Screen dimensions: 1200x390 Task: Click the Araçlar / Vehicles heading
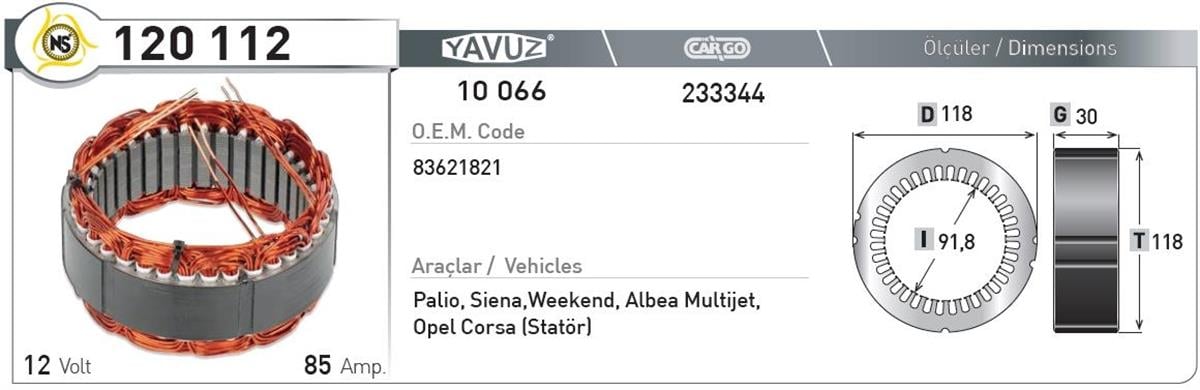497,267
